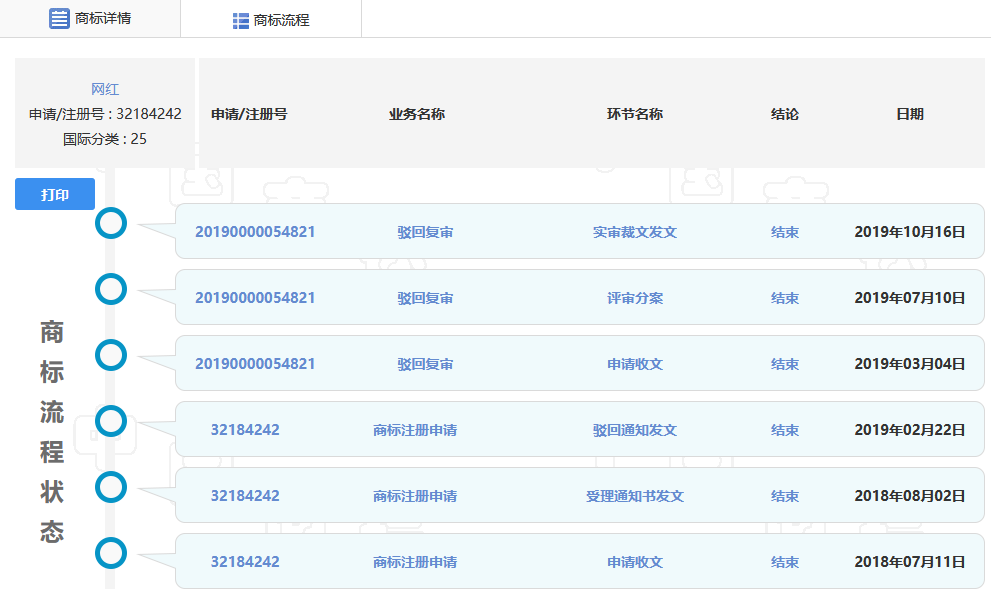Select timeline circle for 2019年03月04日 entry
The height and width of the screenshot is (589, 991).
[x=111, y=355]
